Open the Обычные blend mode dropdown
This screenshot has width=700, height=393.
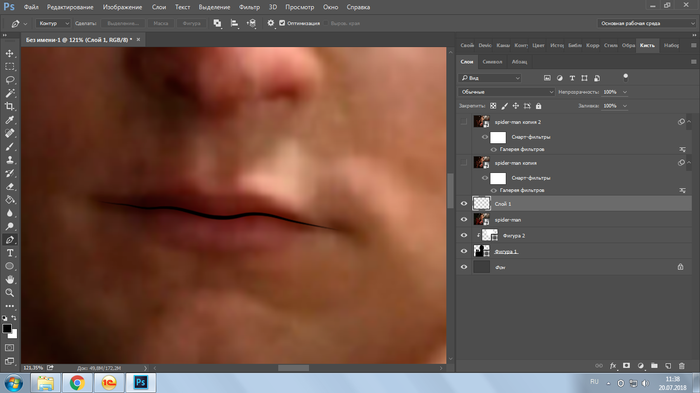click(506, 92)
